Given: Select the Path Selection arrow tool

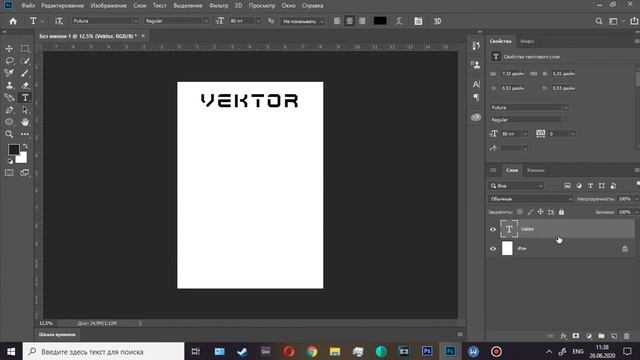Looking at the screenshot, I should (x=25, y=110).
